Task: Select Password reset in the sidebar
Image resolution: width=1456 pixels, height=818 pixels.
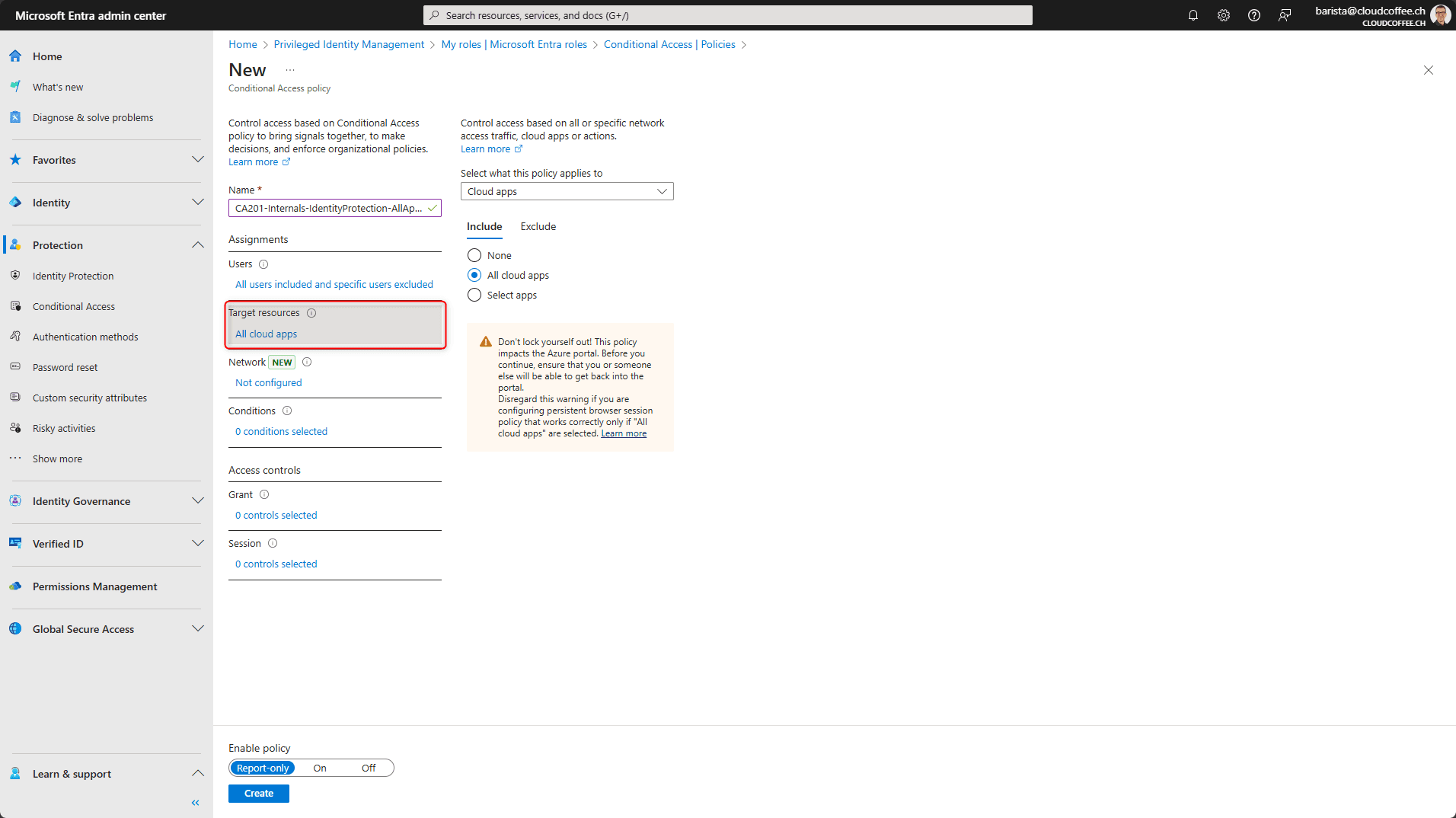Action: click(x=65, y=366)
